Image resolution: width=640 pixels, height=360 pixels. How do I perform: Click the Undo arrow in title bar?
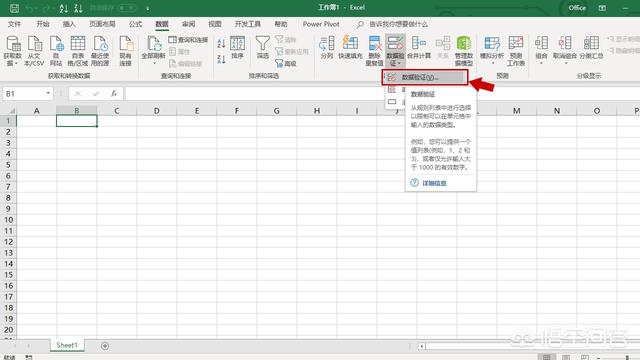pyautogui.click(x=29, y=8)
